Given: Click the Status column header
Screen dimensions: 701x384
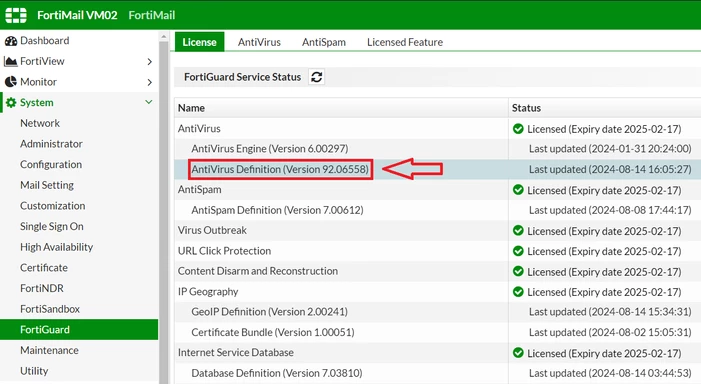Looking at the screenshot, I should pos(605,108).
